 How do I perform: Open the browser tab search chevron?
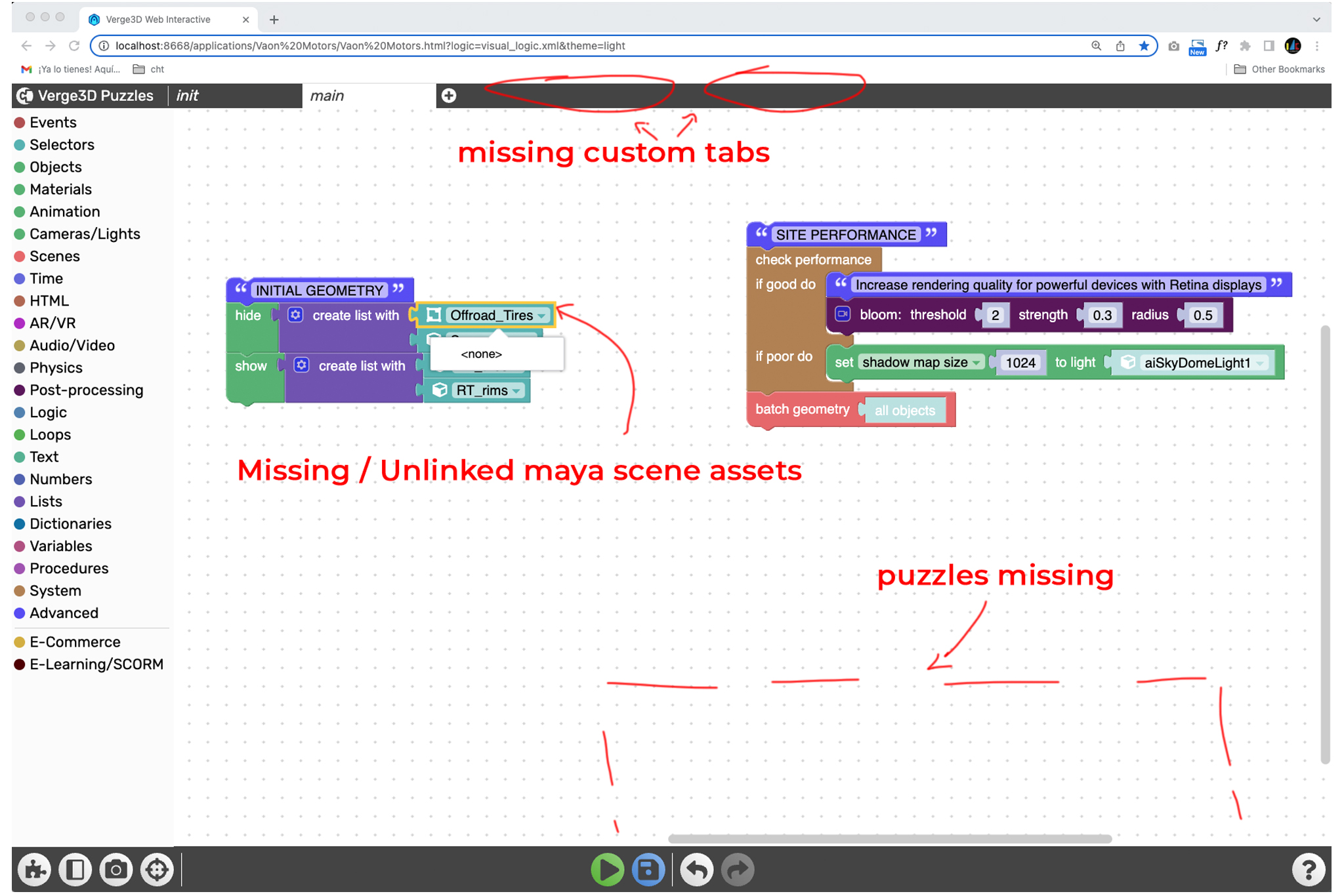tap(1316, 20)
